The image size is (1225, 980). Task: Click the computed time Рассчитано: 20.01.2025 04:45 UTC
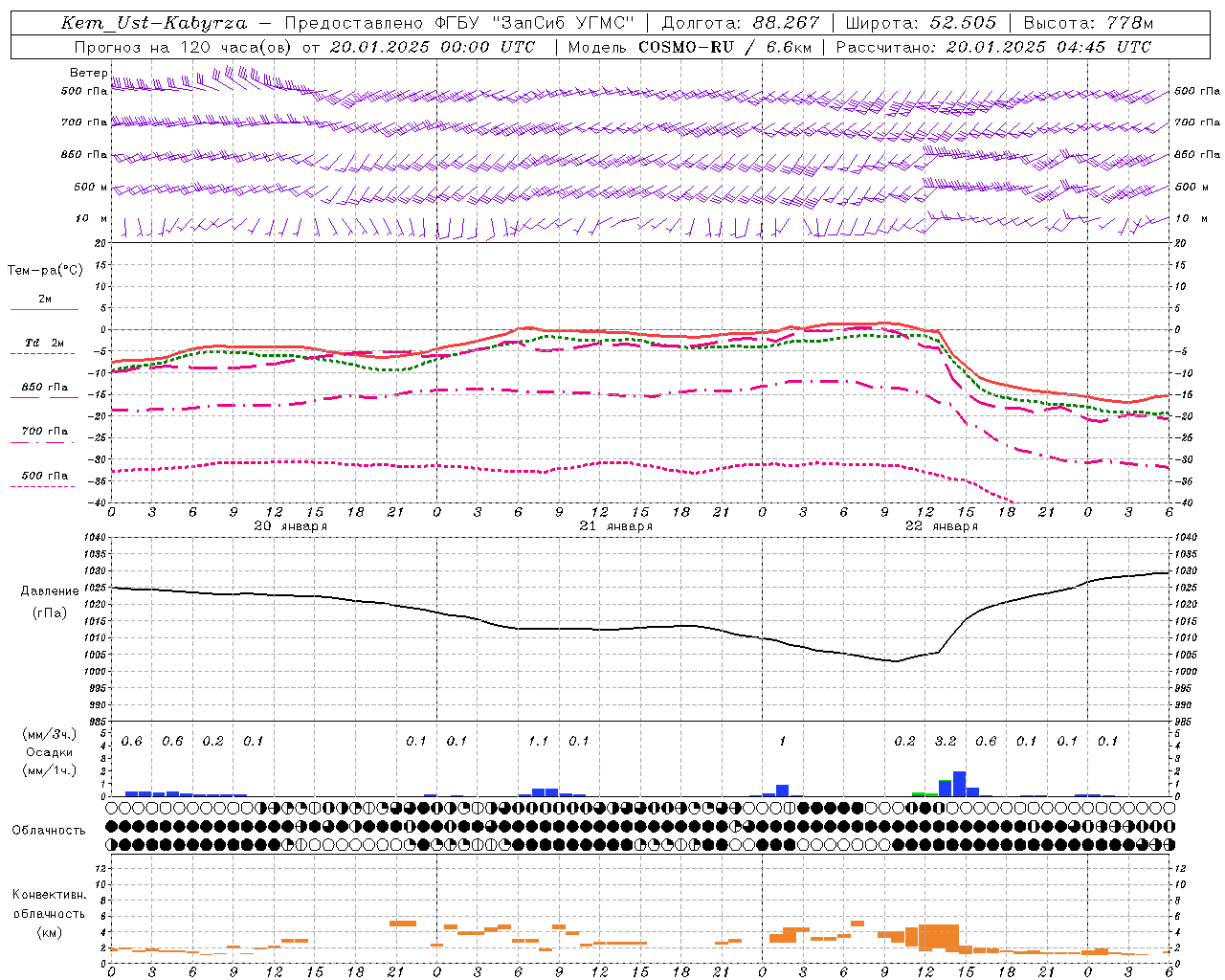[x=993, y=47]
